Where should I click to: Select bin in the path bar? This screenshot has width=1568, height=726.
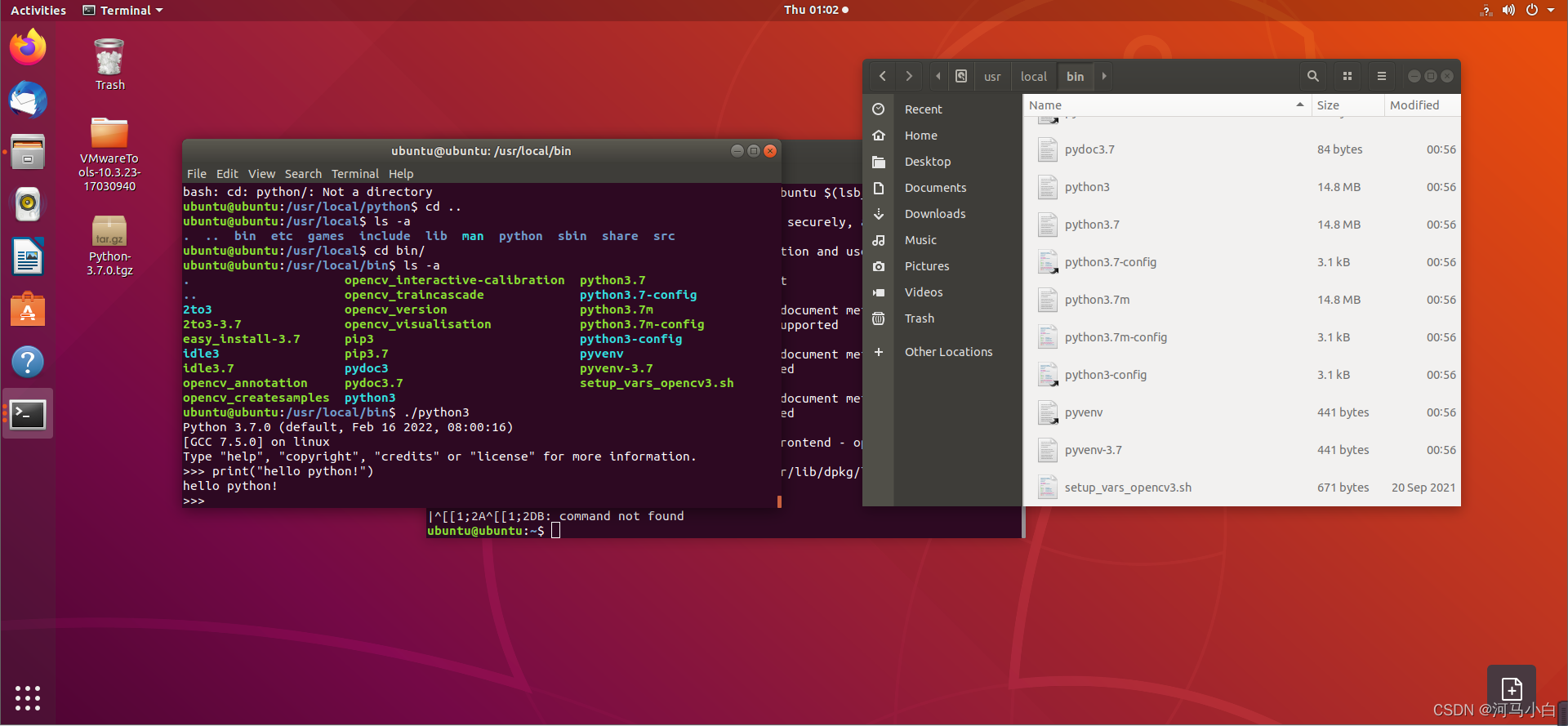click(x=1076, y=76)
